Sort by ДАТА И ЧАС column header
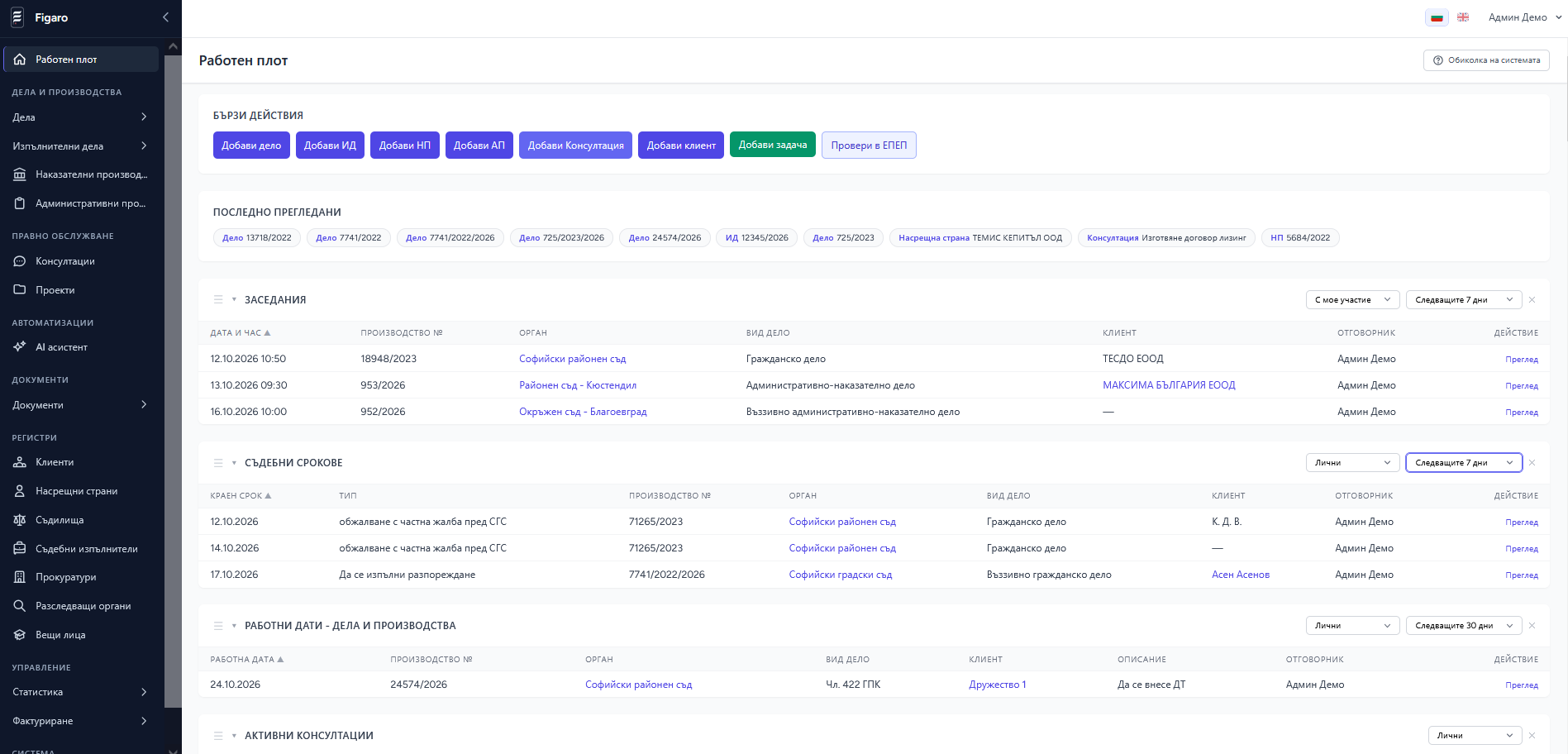The image size is (1568, 754). click(x=241, y=333)
